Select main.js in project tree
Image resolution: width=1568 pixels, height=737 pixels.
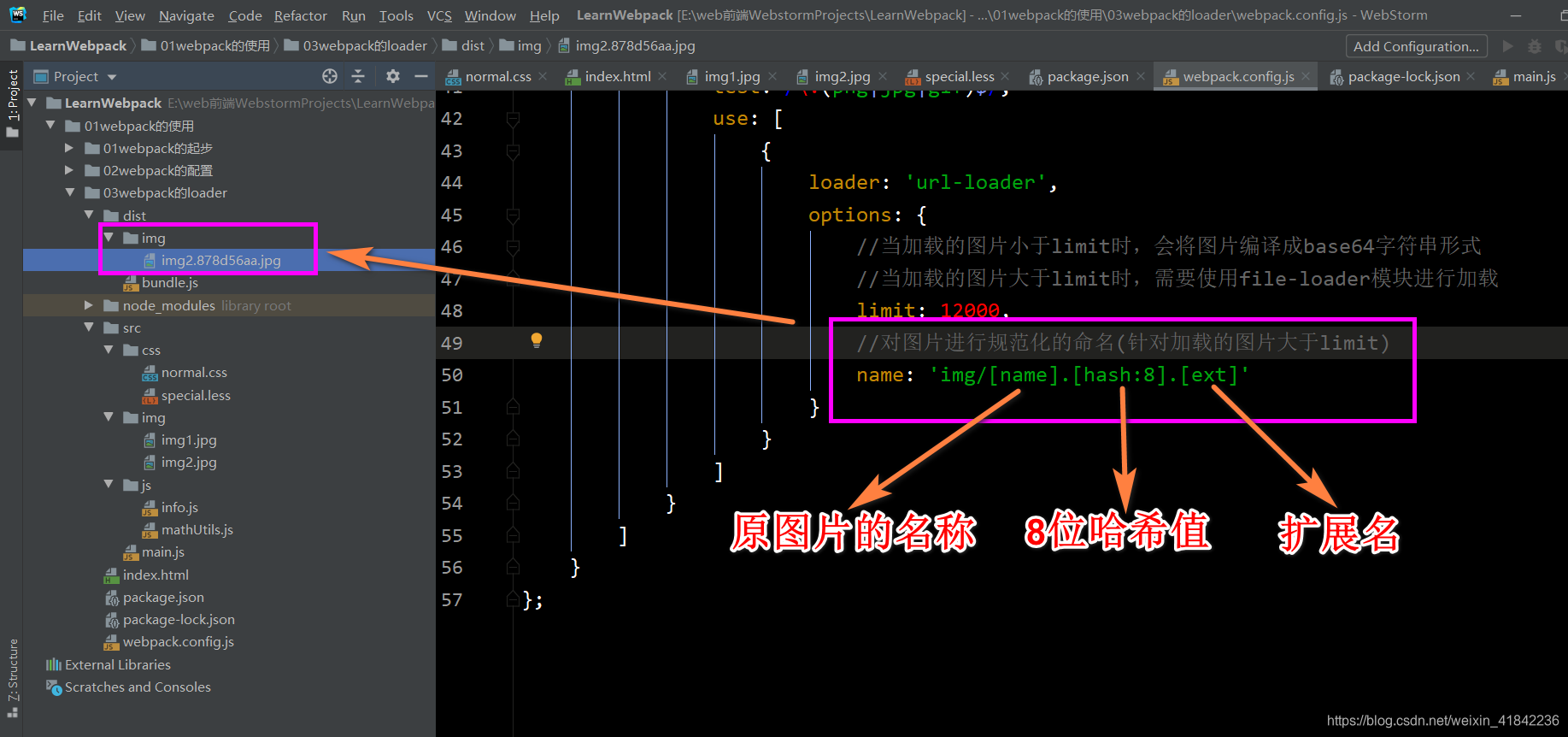[x=162, y=551]
